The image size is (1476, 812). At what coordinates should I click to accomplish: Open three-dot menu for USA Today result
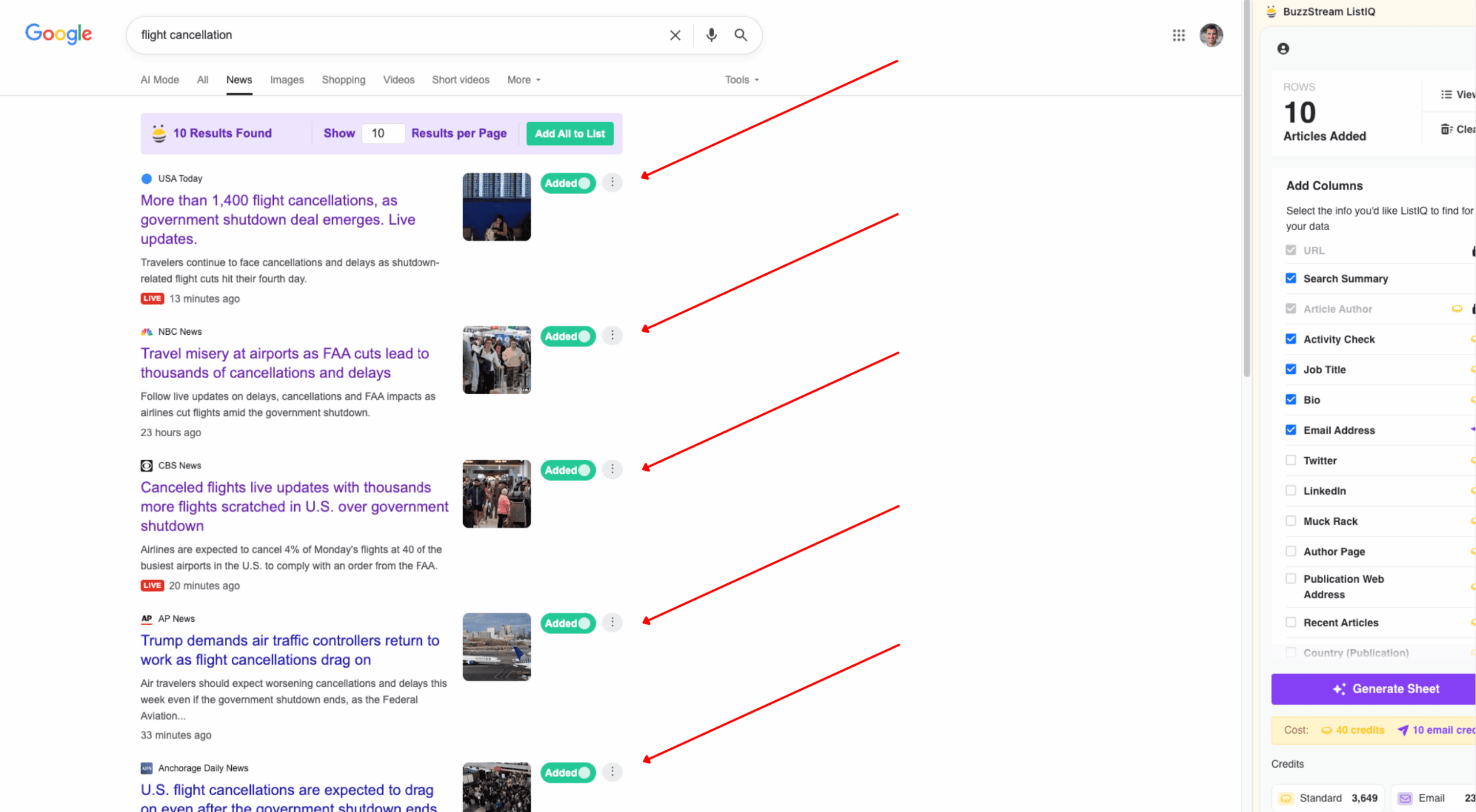click(x=612, y=183)
